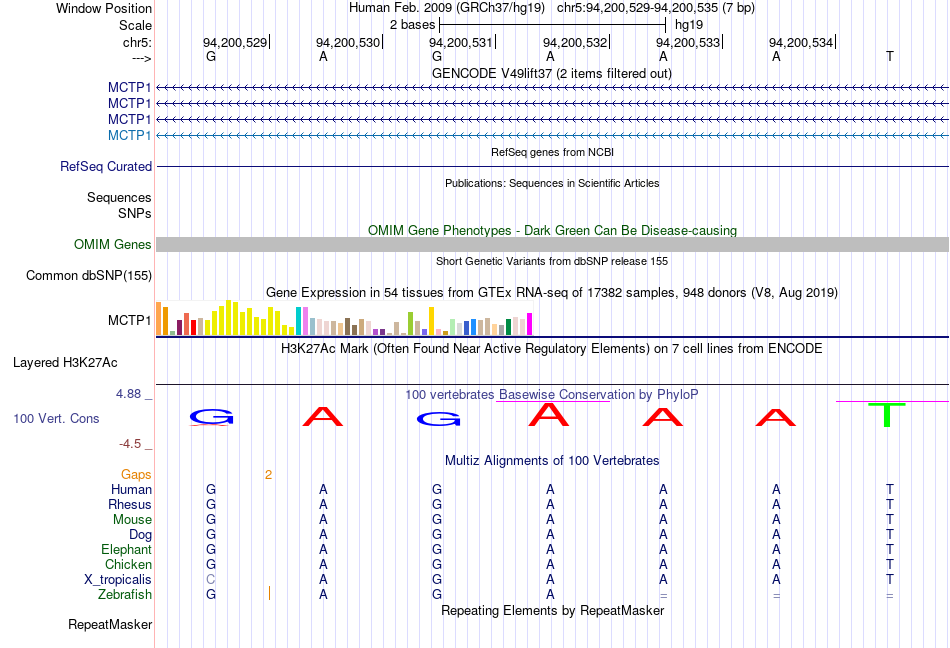The width and height of the screenshot is (950, 648).
Task: Click the green T conservation logo letter
Action: click(x=886, y=415)
